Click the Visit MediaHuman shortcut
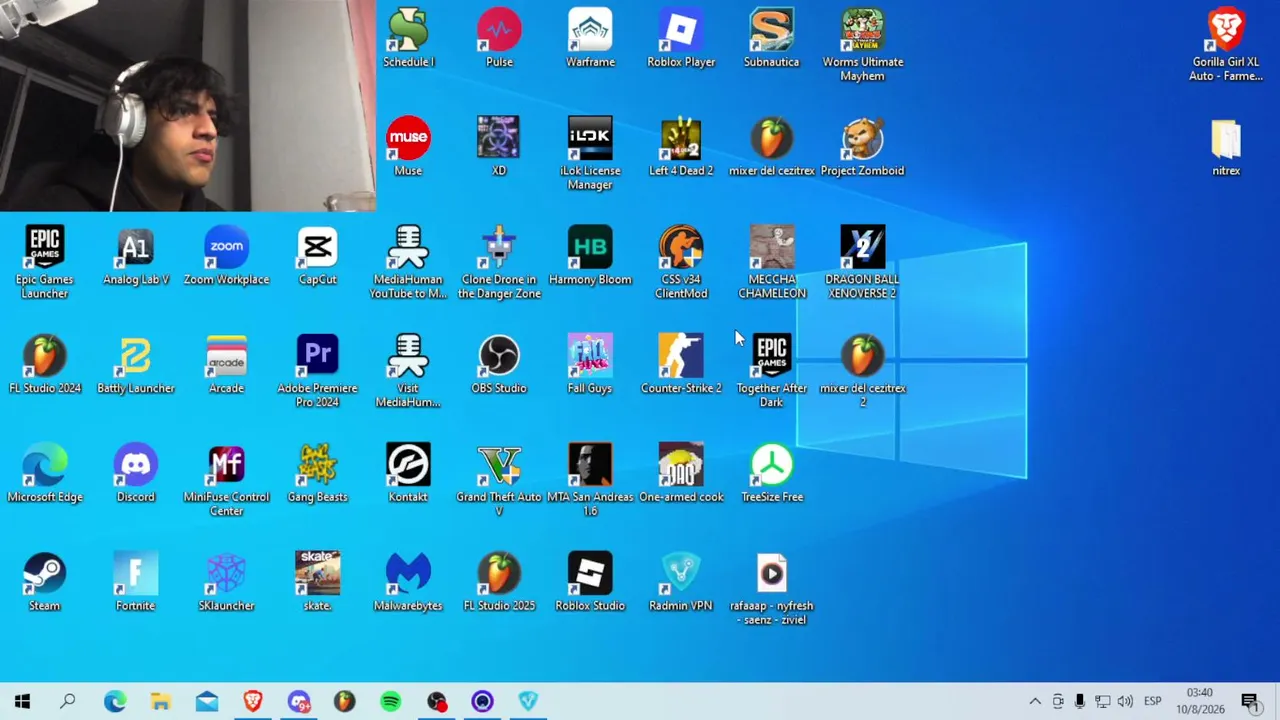1280x720 pixels. (x=408, y=372)
